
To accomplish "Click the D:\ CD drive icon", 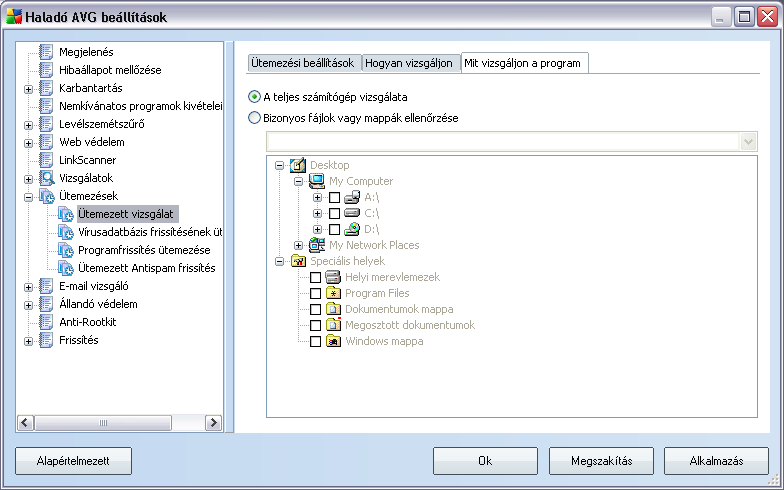I will pyautogui.click(x=352, y=229).
